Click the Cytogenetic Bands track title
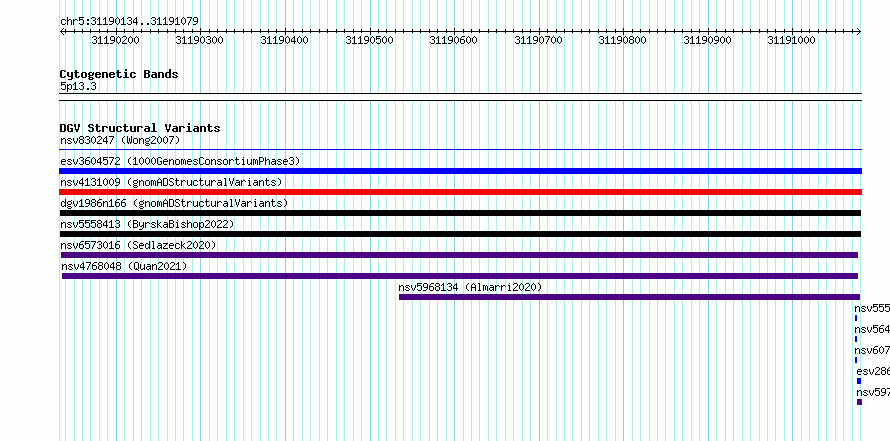This screenshot has height=441, width=890. [x=119, y=74]
